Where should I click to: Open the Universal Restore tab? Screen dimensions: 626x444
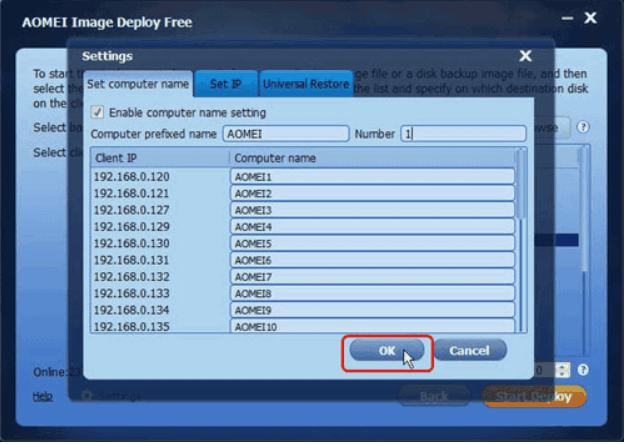306,83
